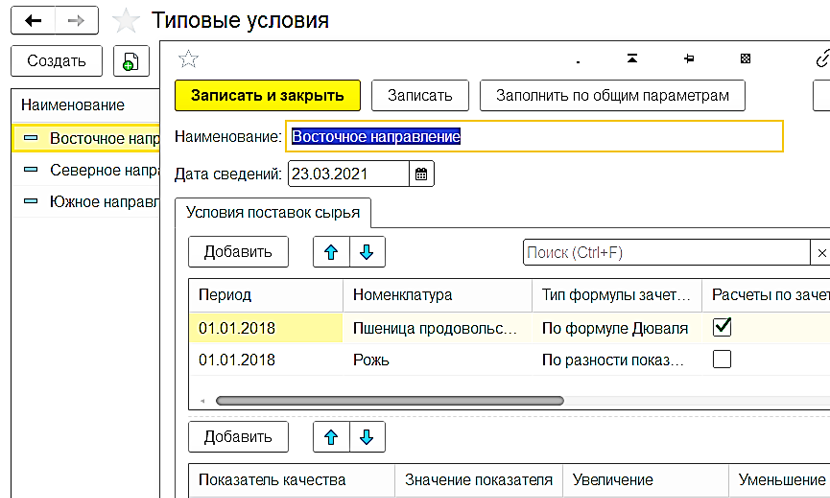The image size is (830, 498).
Task: Click Увеличение column header
Action: (646, 480)
